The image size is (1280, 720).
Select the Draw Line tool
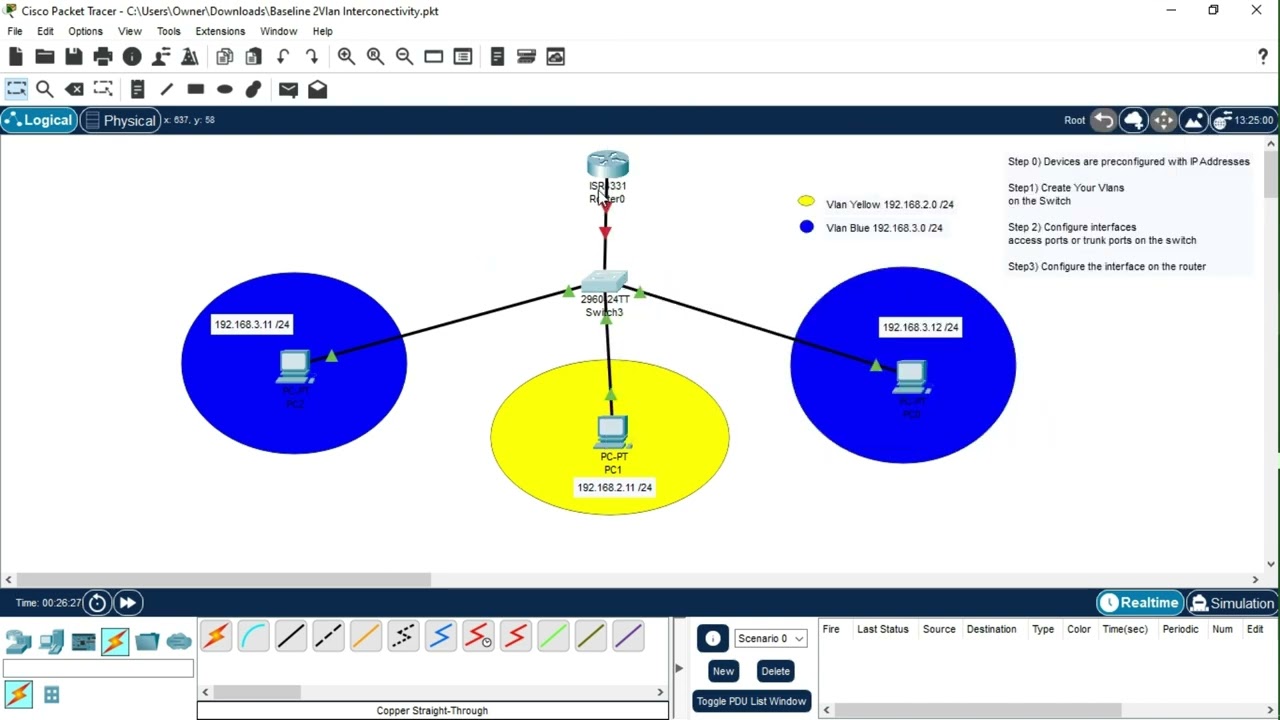(166, 89)
